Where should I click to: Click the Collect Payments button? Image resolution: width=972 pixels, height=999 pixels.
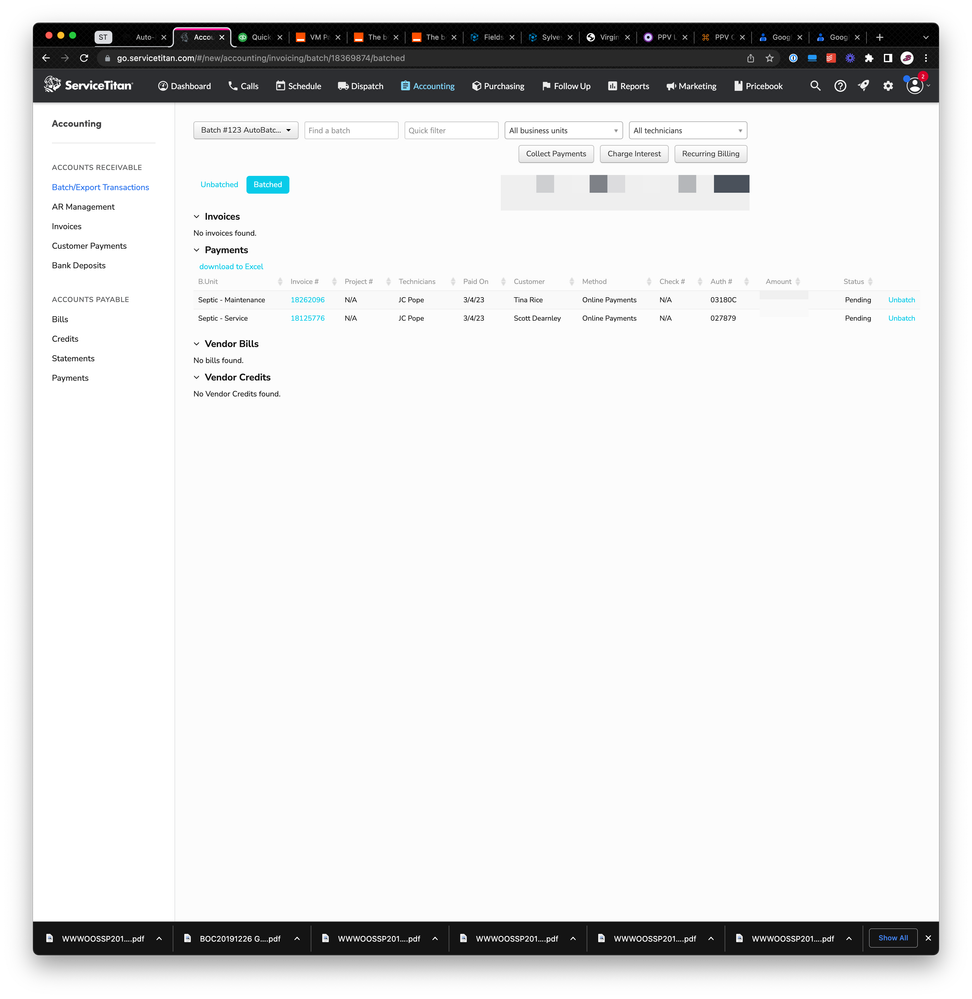(x=556, y=154)
